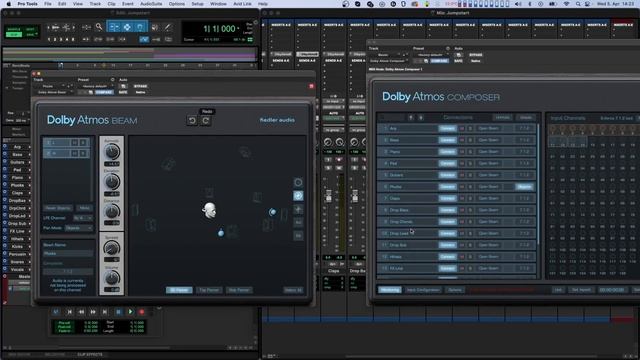The width and height of the screenshot is (640, 360).
Task: Select the Selector tool in Edit toolbar
Action: click(127, 27)
